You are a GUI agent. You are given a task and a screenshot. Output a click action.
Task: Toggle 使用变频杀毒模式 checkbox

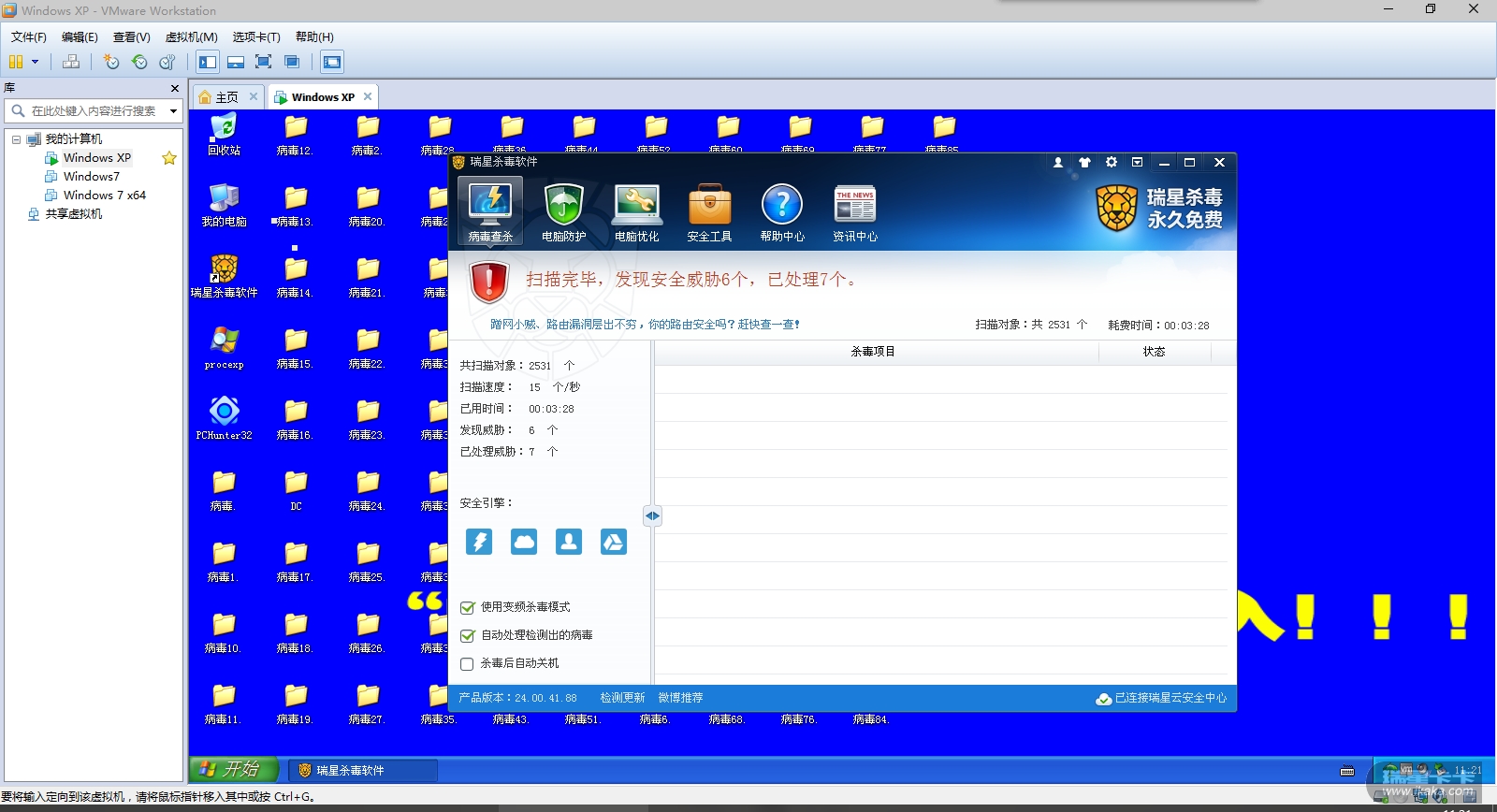coord(468,608)
